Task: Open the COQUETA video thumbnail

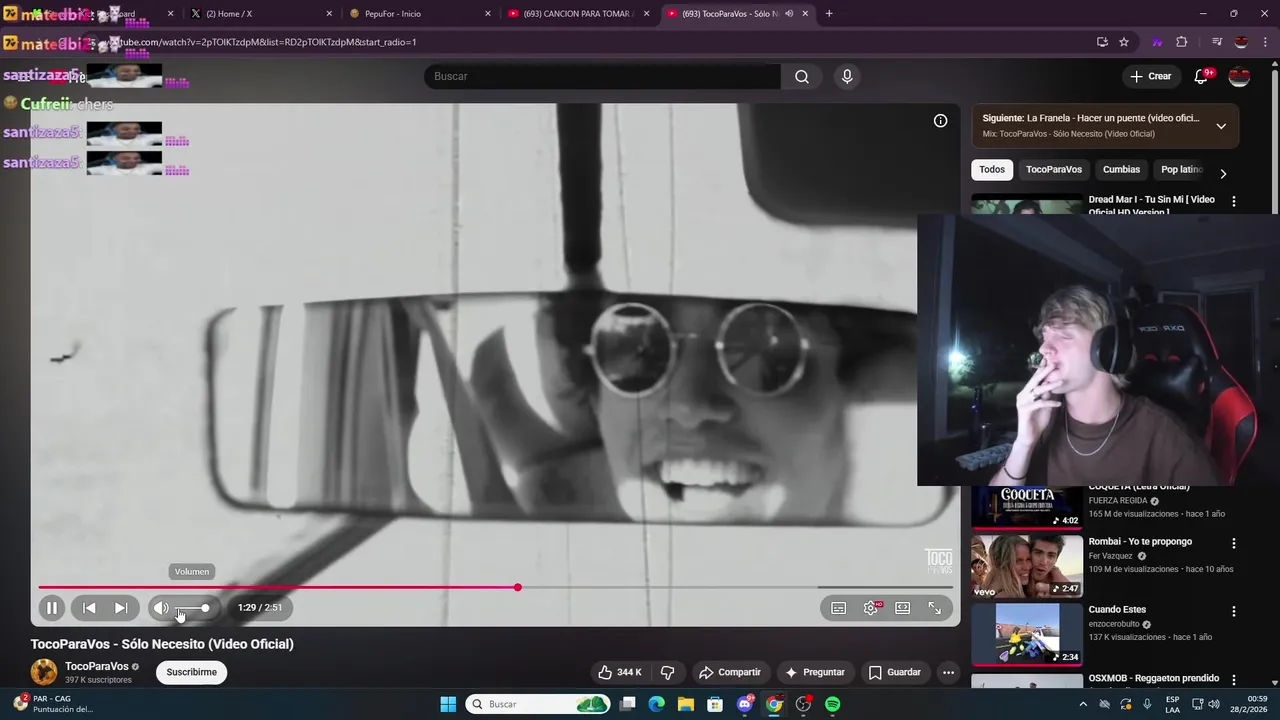Action: (1027, 507)
